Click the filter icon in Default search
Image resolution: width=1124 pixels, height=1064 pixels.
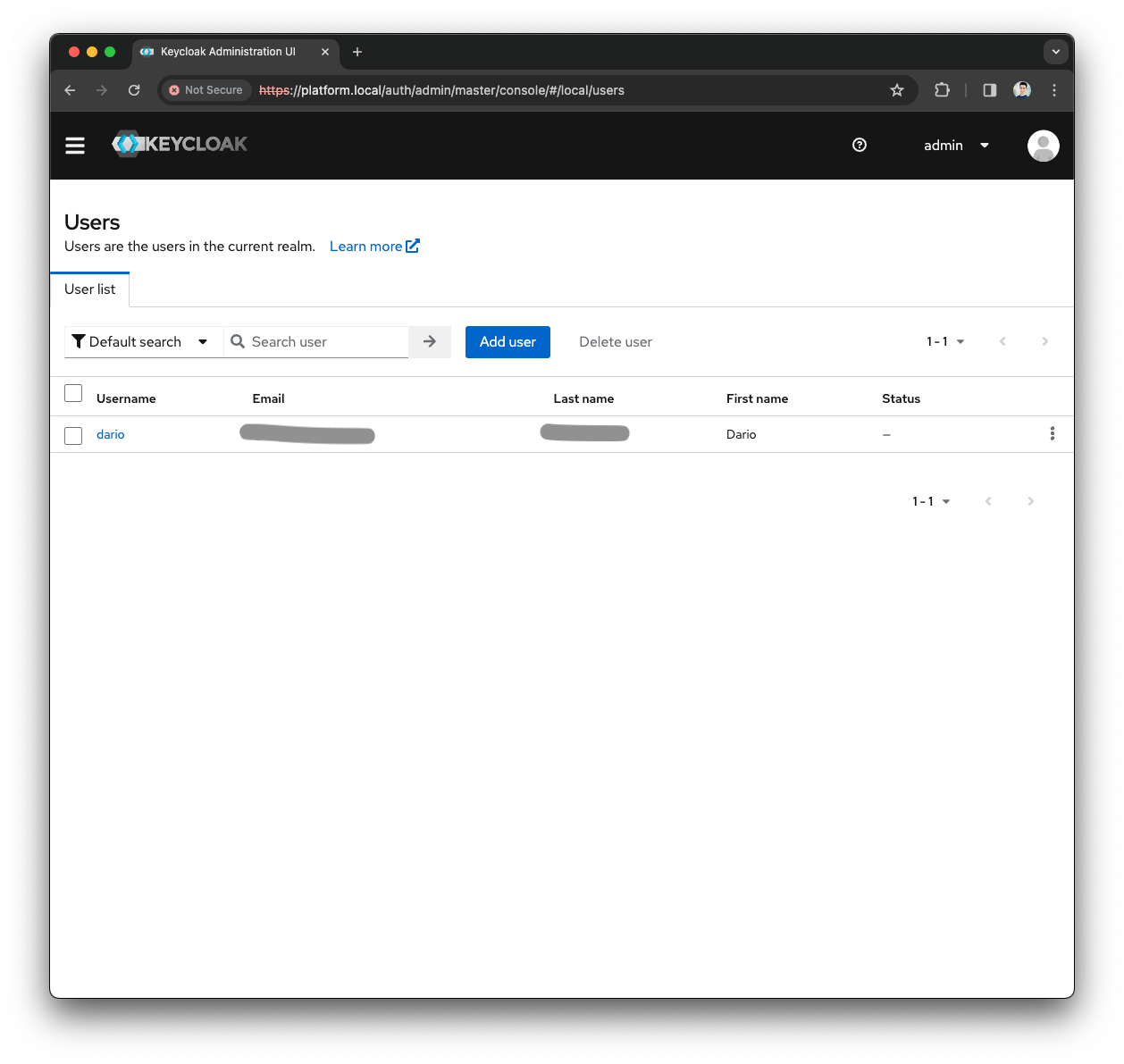click(79, 341)
